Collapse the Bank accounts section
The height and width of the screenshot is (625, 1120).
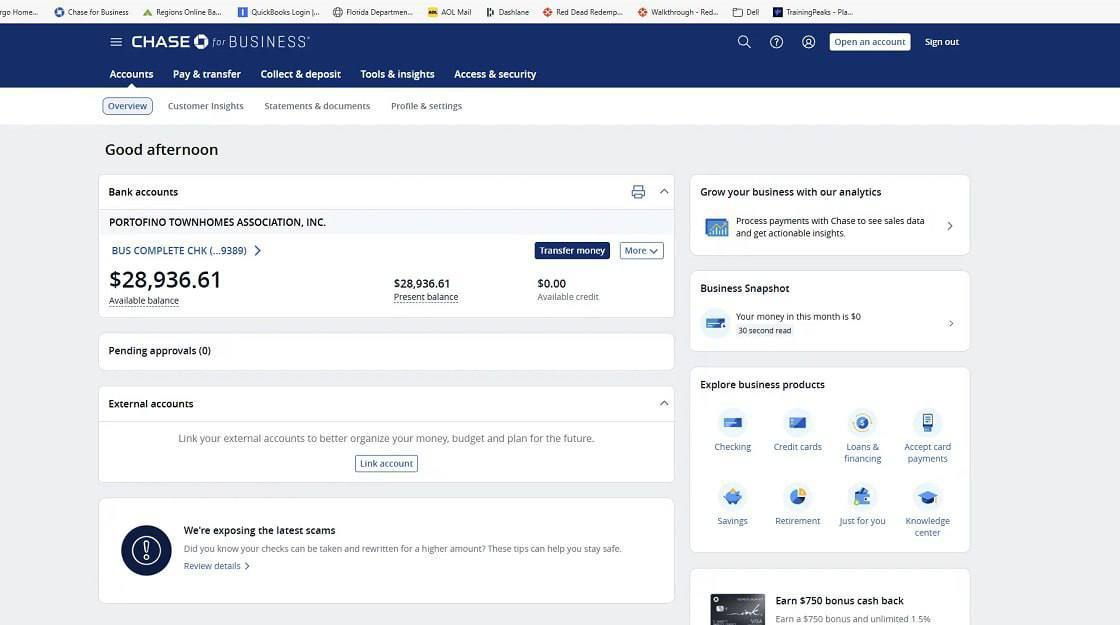pos(664,191)
